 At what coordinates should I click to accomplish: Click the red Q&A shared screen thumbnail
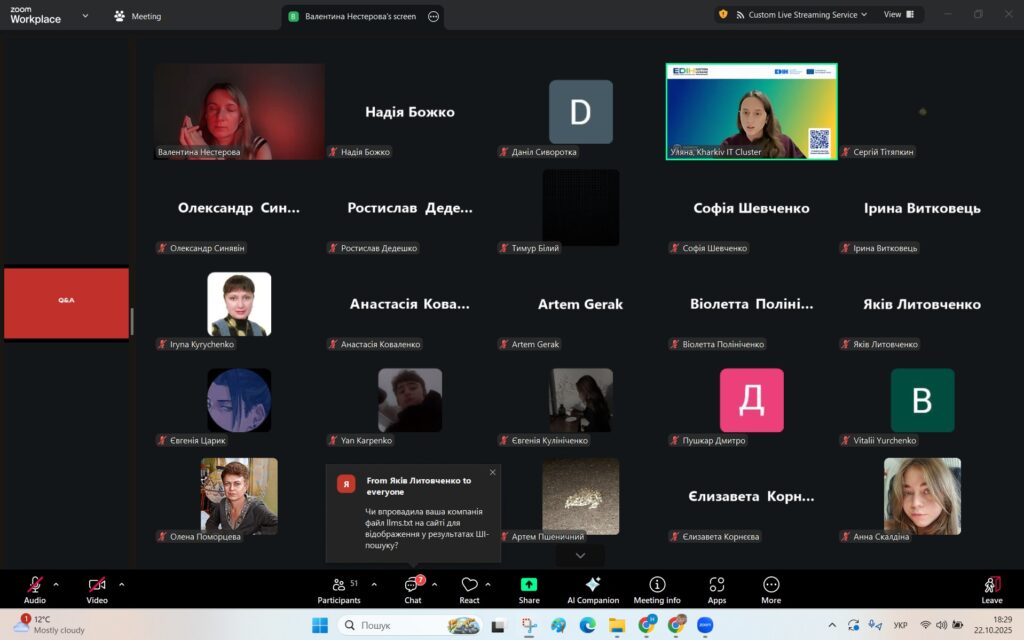[x=66, y=302]
